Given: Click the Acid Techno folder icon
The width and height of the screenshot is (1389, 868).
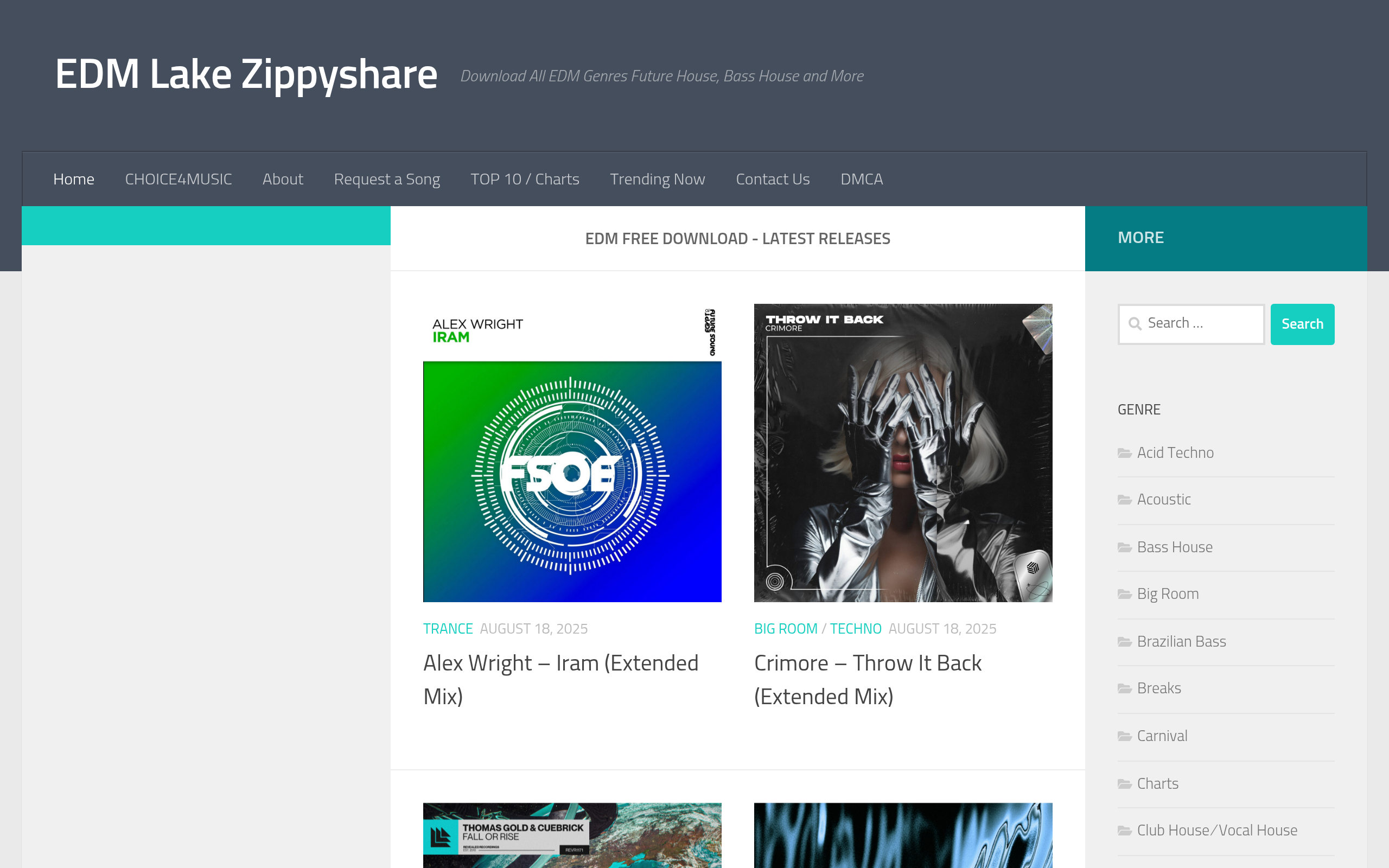Looking at the screenshot, I should tap(1124, 454).
